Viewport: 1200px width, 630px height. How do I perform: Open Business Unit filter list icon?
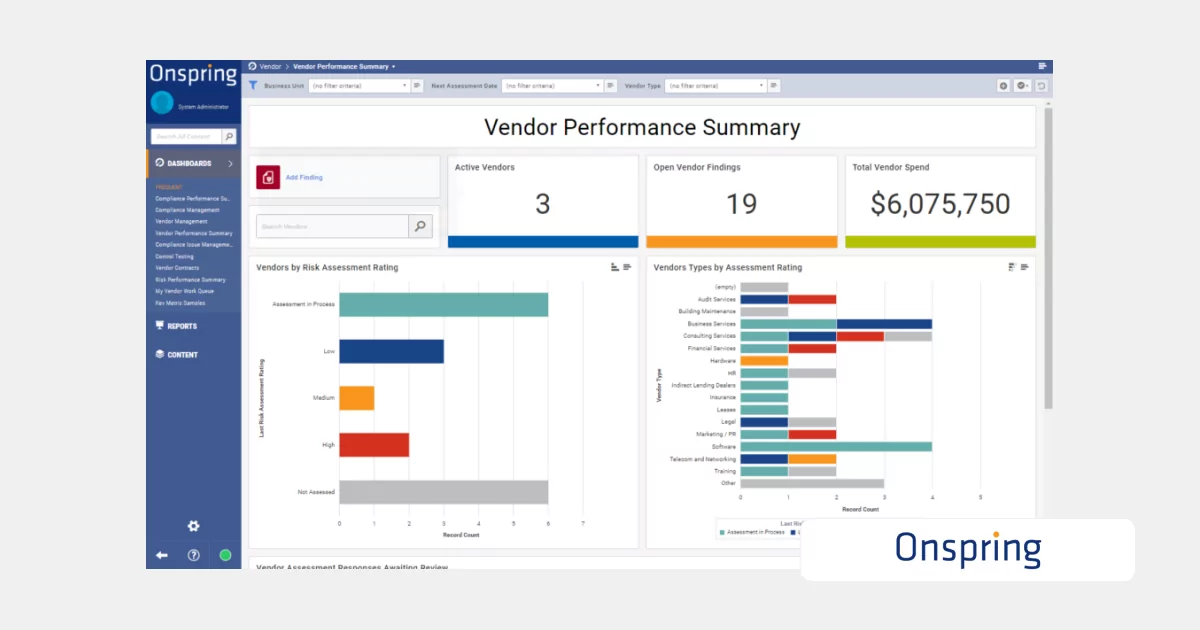417,86
